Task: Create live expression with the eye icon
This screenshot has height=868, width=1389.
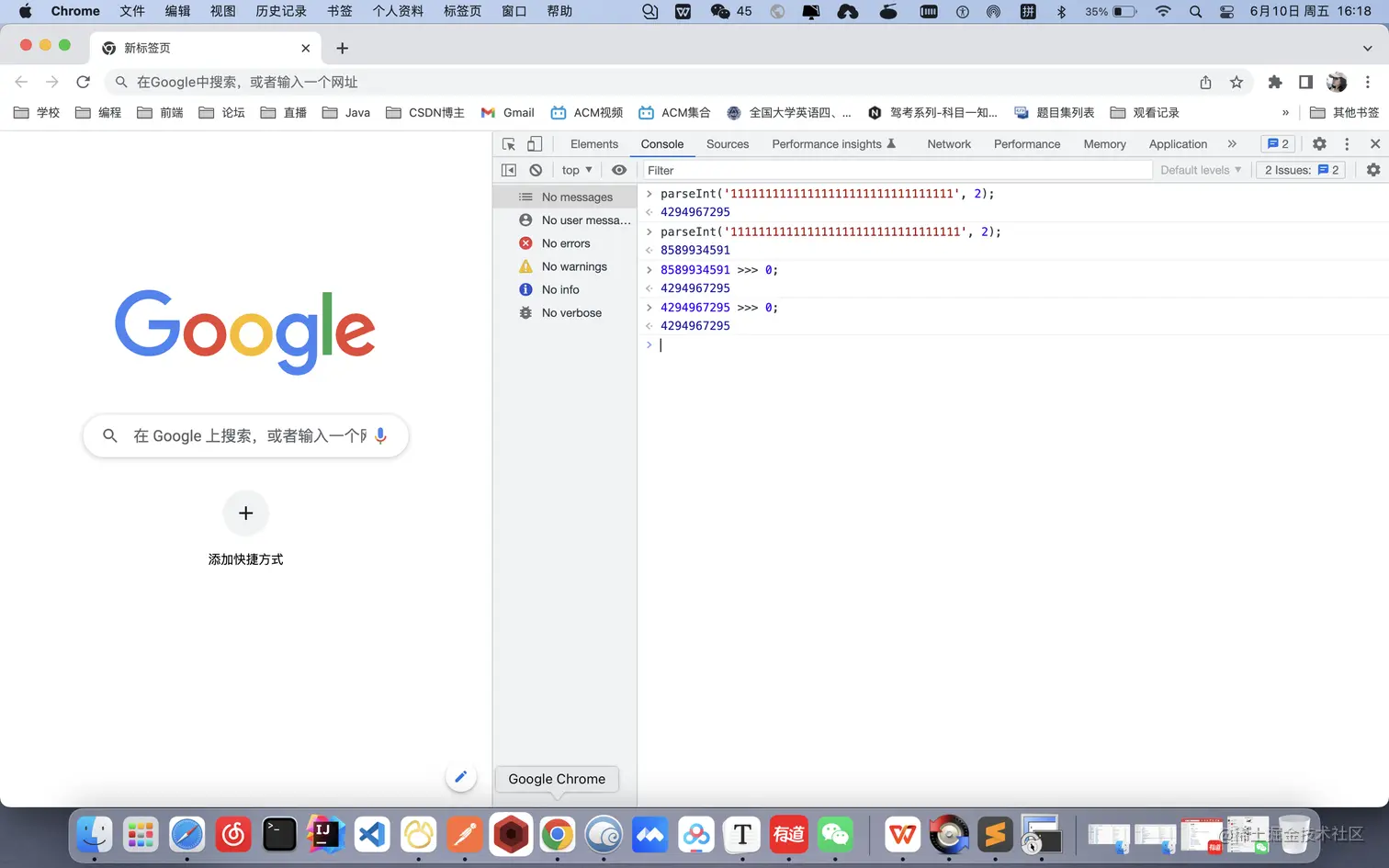Action: coord(619,170)
